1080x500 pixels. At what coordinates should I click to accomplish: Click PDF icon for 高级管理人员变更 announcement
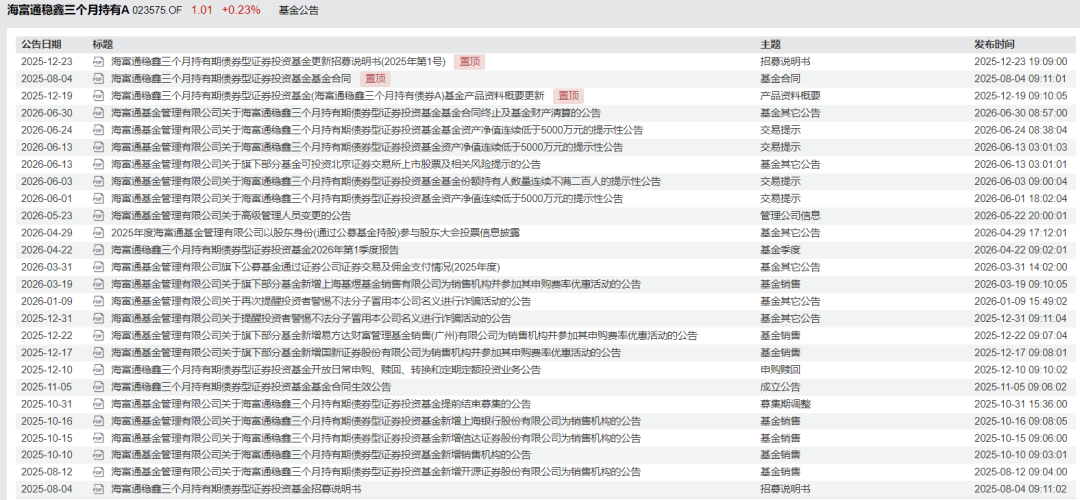tap(98, 216)
